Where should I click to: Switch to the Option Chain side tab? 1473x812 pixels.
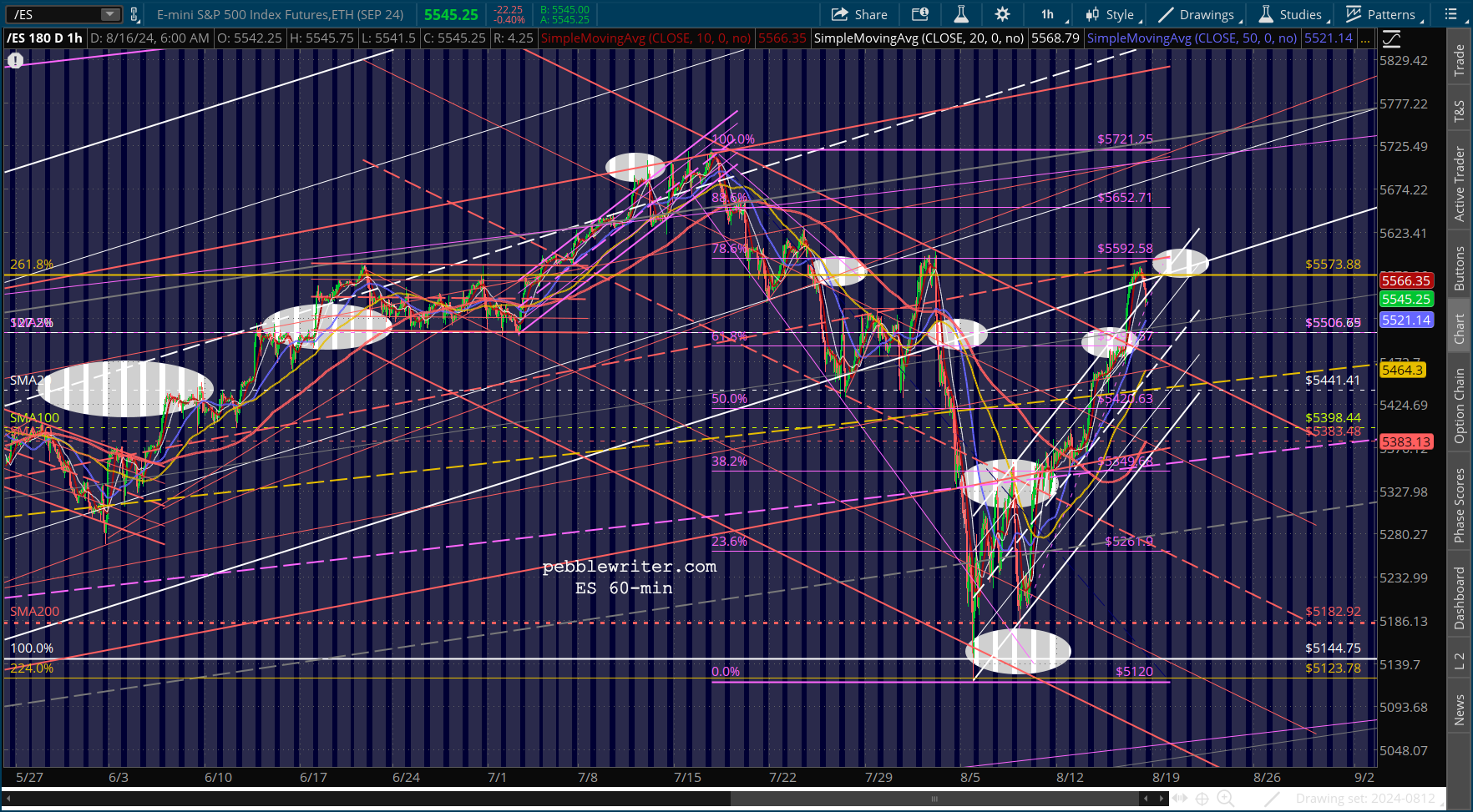[1460, 406]
